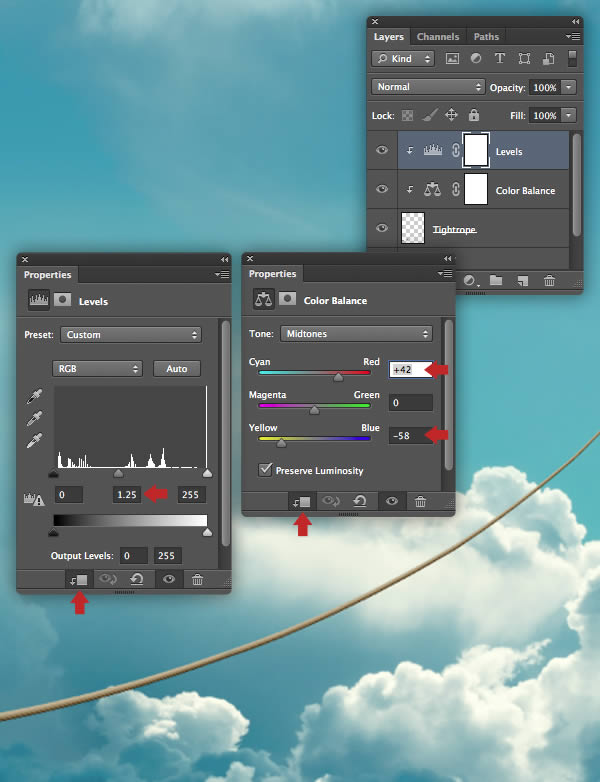Select Levels panel mask icon
The height and width of the screenshot is (782, 600).
click(x=62, y=300)
